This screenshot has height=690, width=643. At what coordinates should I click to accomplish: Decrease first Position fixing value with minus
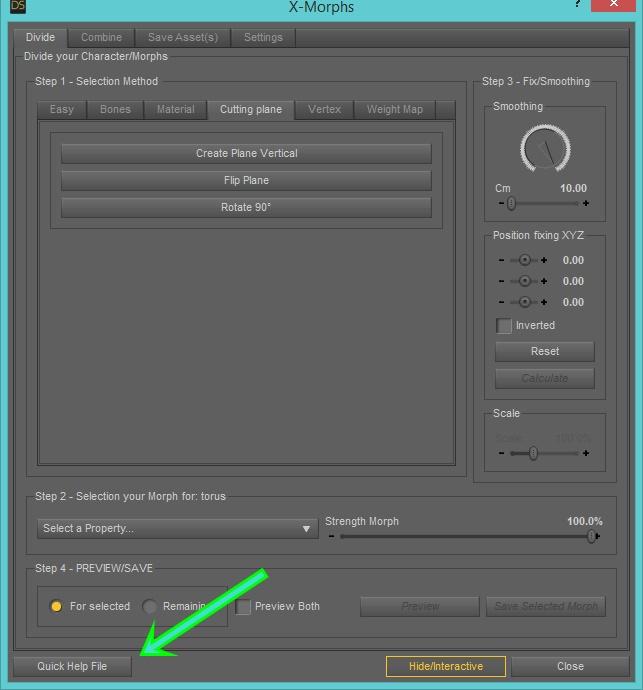[501, 260]
